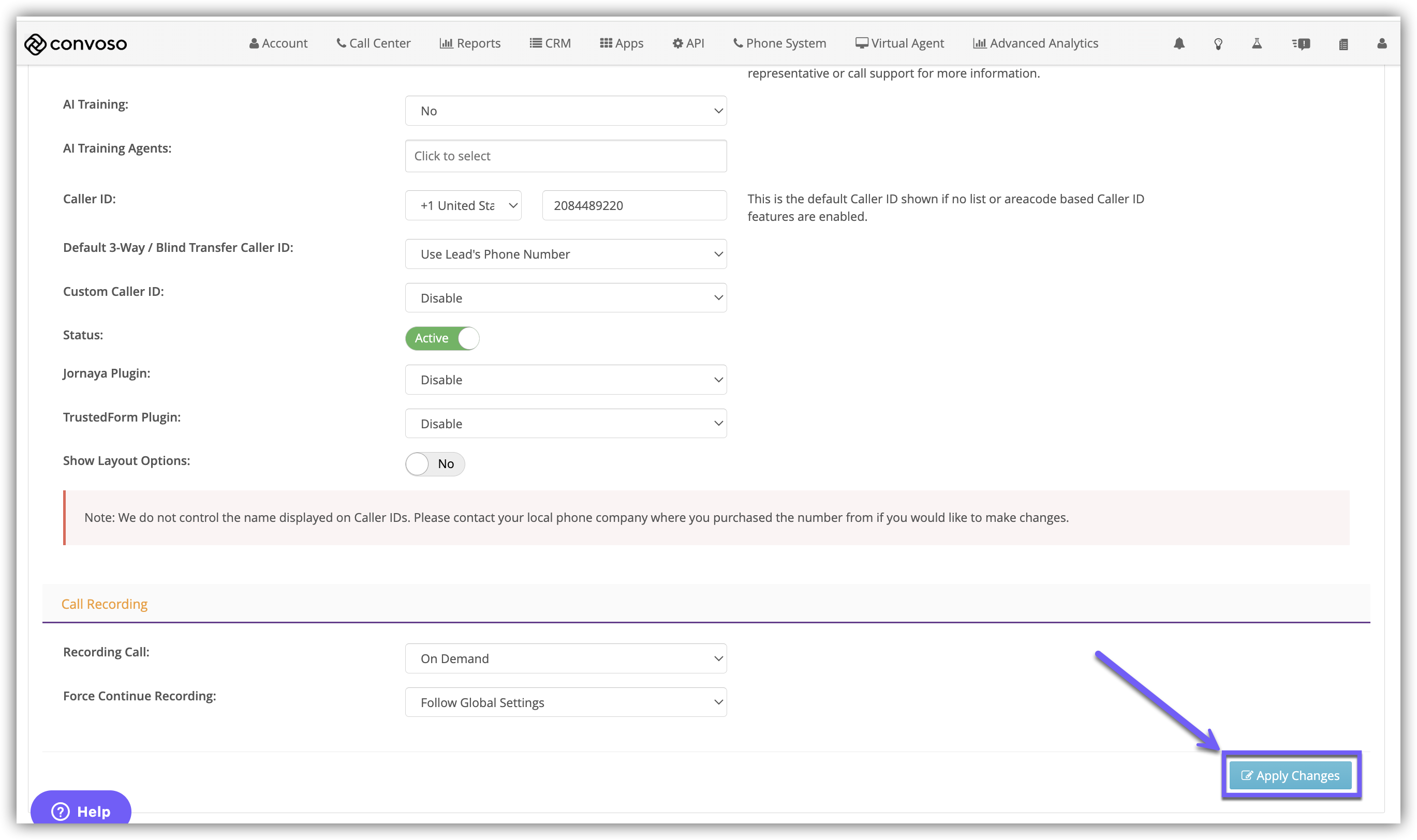Image resolution: width=1417 pixels, height=840 pixels.
Task: Click the user profile icon
Action: (x=1381, y=43)
